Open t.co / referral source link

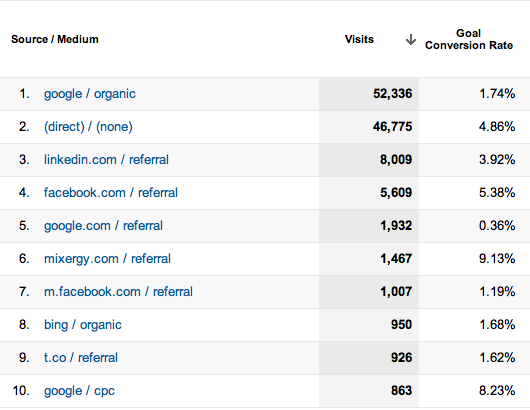pyautogui.click(x=81, y=358)
